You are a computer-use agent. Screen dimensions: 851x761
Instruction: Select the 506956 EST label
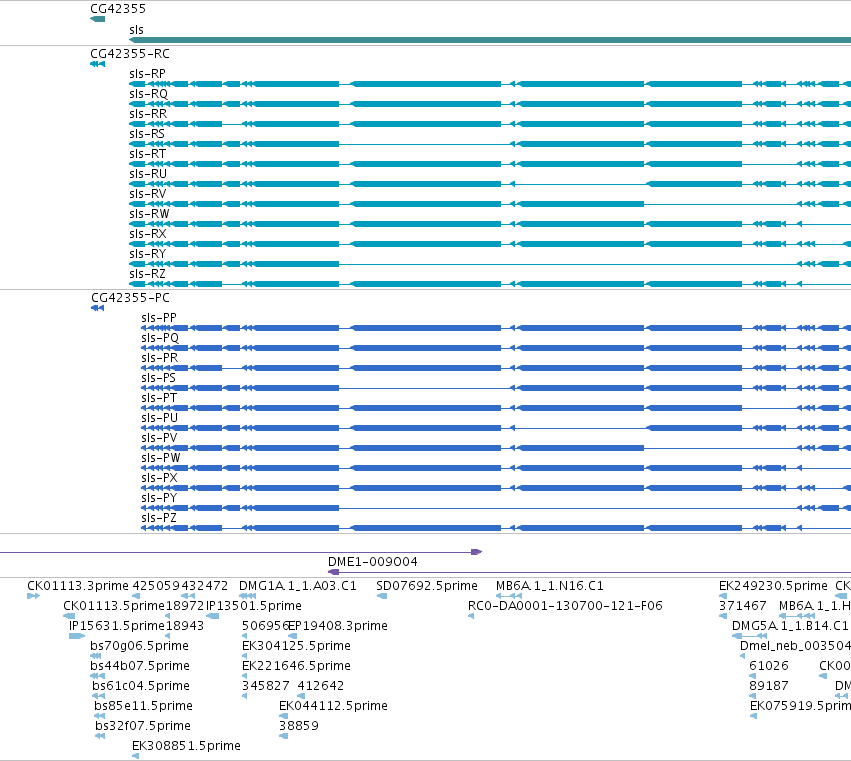(x=265, y=626)
